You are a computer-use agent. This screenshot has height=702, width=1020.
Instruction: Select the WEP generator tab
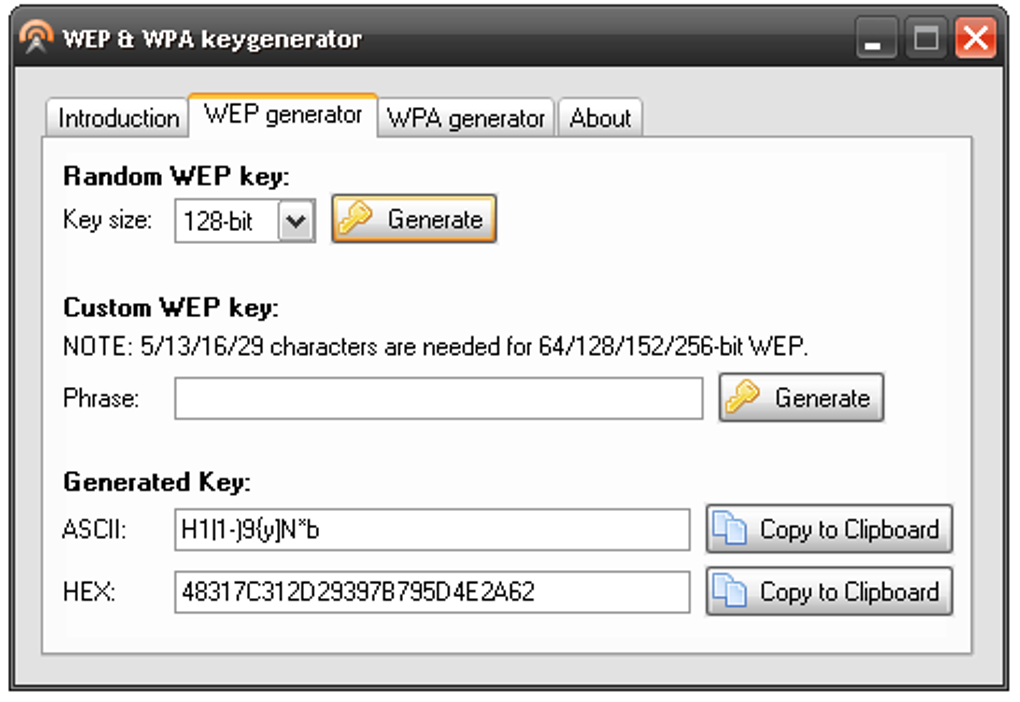point(283,115)
